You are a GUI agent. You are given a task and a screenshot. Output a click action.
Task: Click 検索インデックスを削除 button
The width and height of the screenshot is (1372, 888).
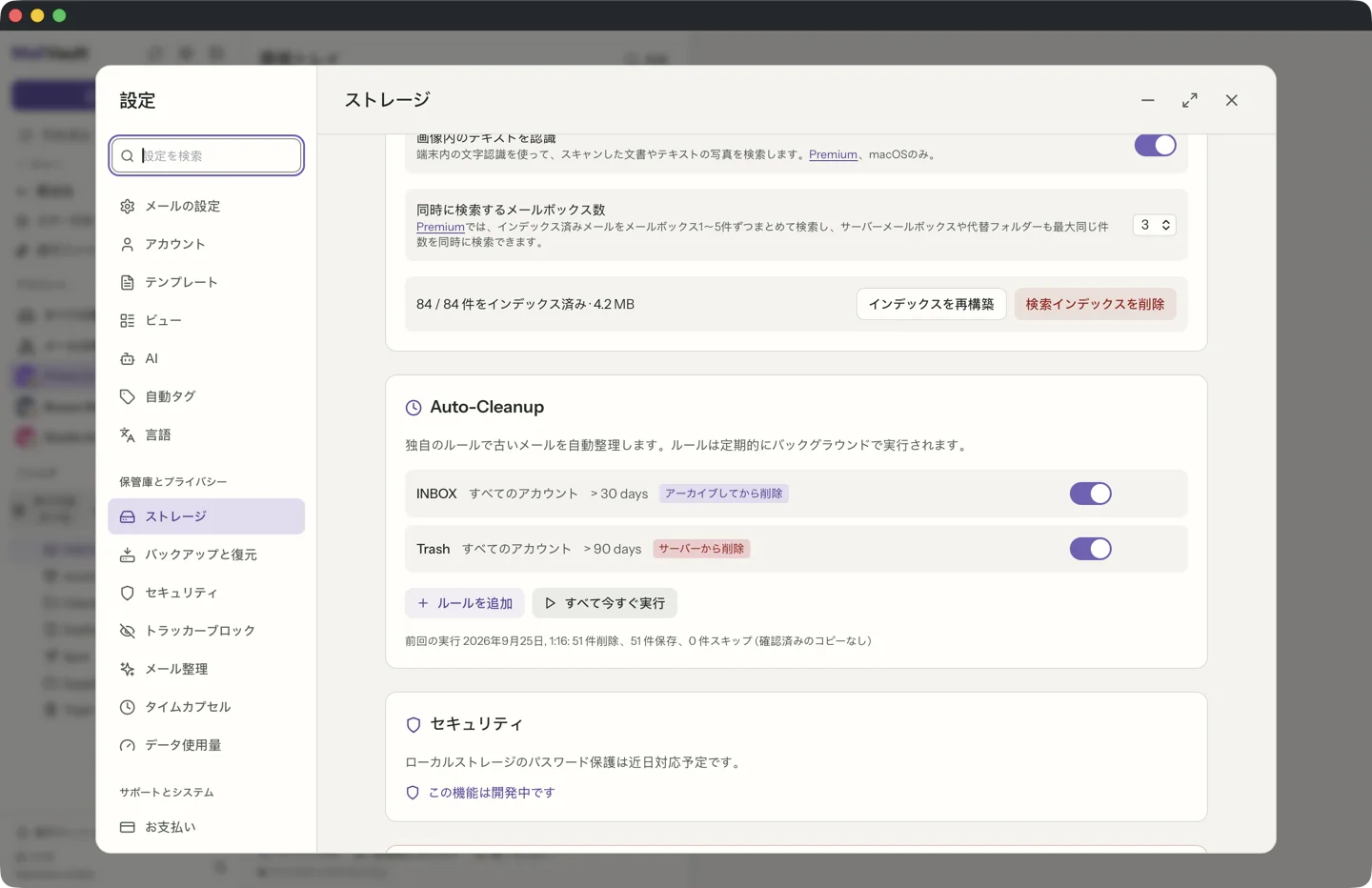[x=1095, y=304]
